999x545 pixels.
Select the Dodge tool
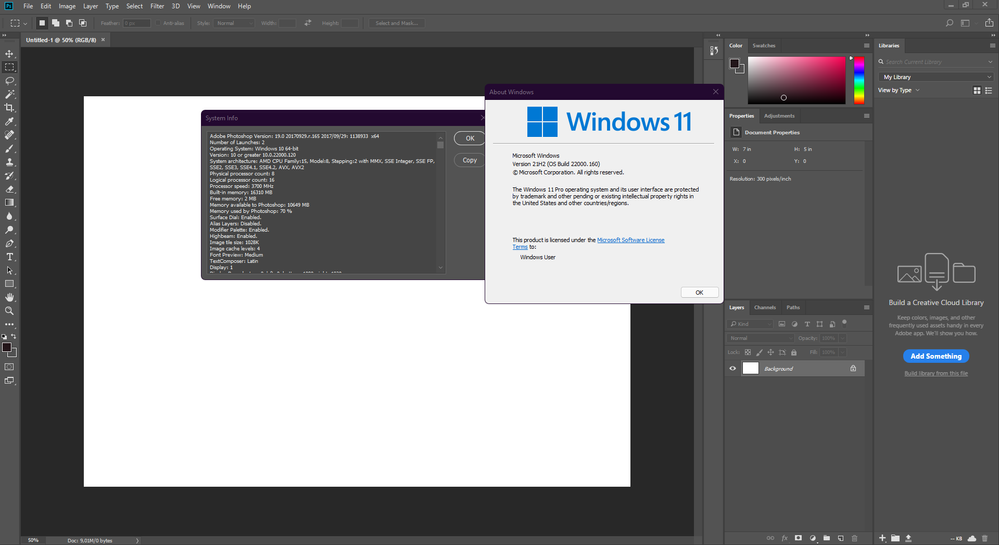pyautogui.click(x=10, y=229)
